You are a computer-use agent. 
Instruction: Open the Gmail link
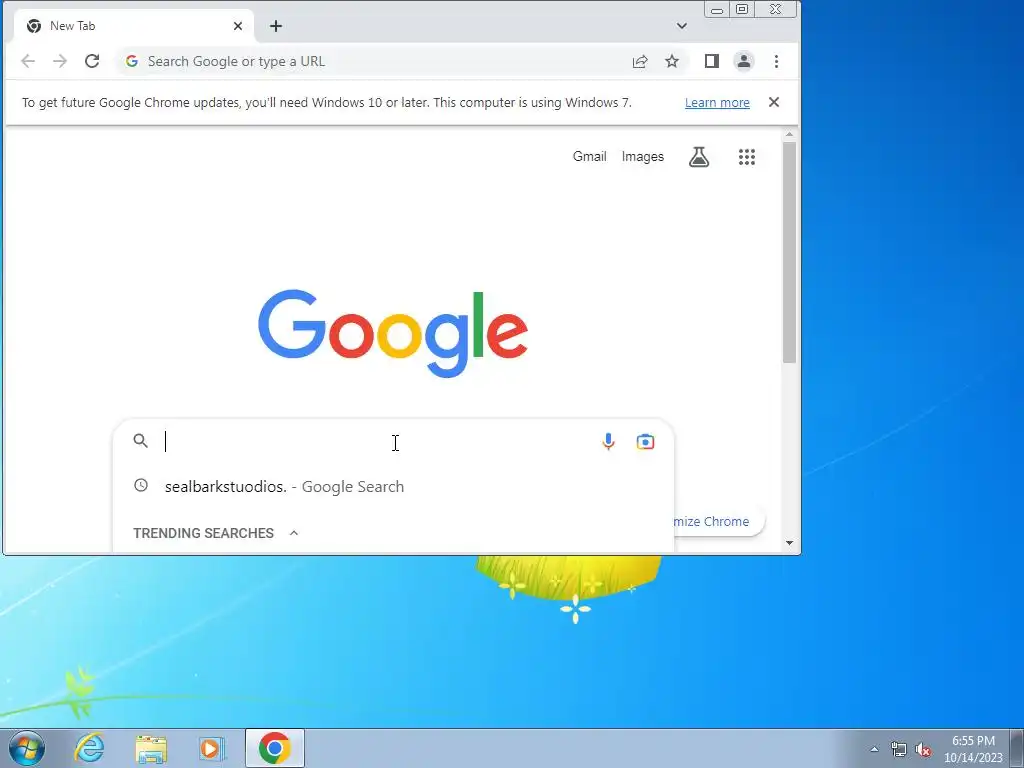(x=590, y=157)
